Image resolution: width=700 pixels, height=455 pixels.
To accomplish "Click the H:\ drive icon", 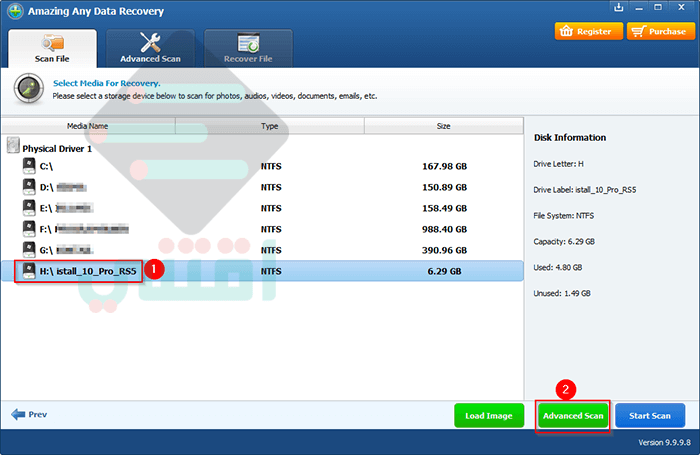I will (29, 271).
